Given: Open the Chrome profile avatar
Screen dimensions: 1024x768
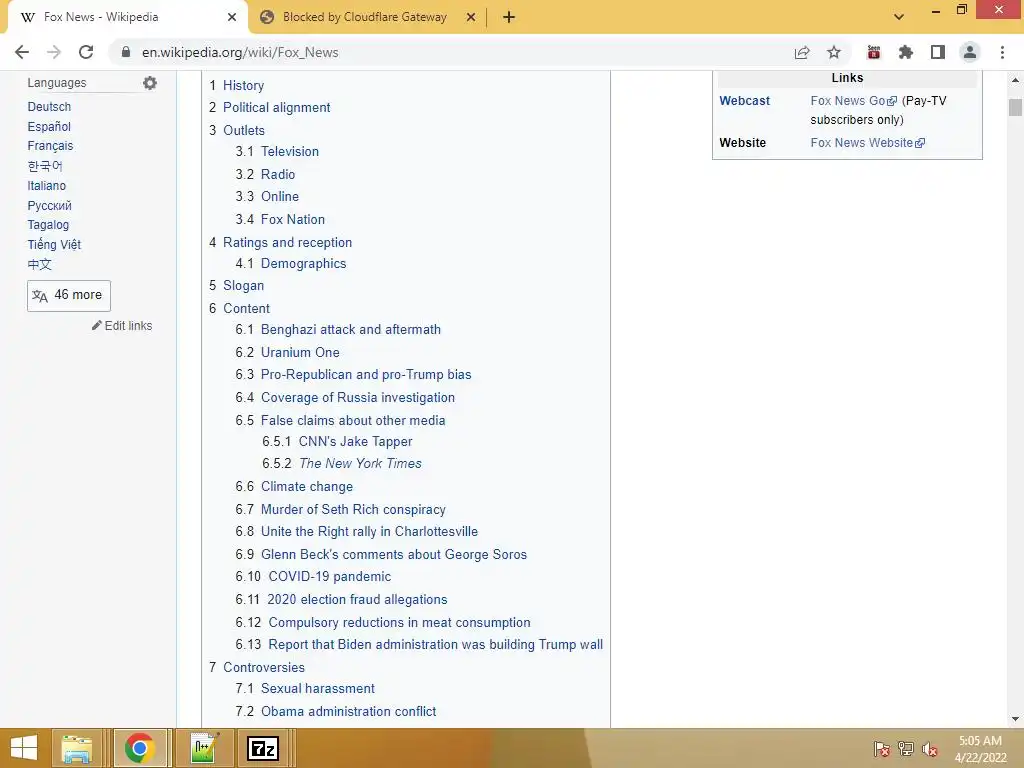Looking at the screenshot, I should tap(970, 52).
